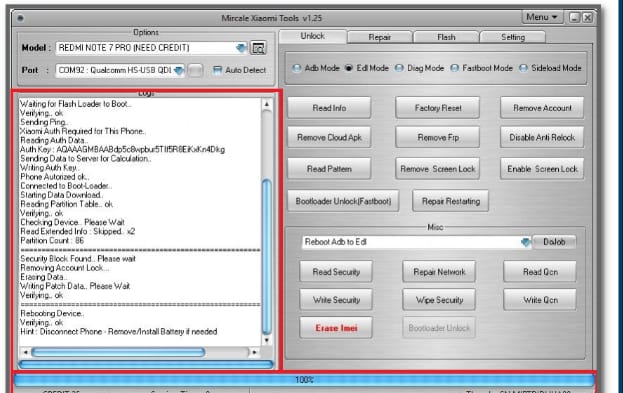This screenshot has height=393, width=623.
Task: Click the 'Hint : Disconnect Phone' log line
Action: pyautogui.click(x=119, y=331)
